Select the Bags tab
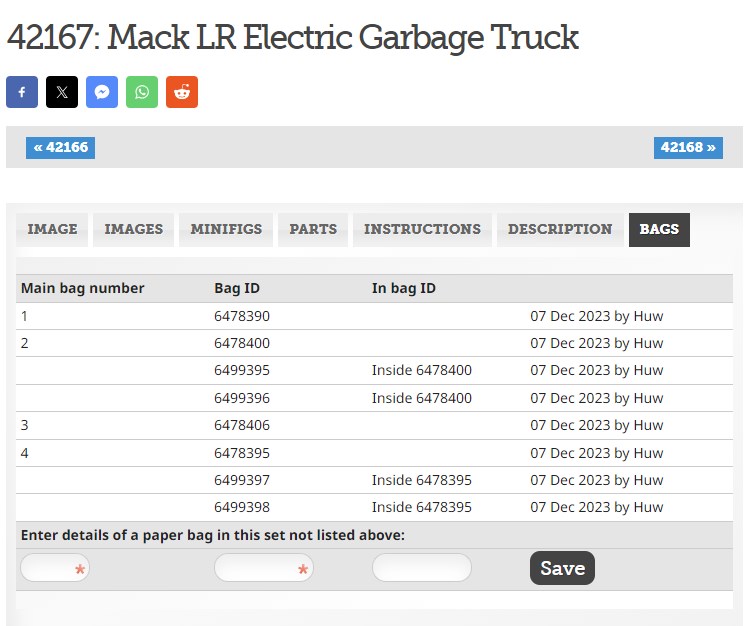Screen dimensions: 751x626 (x=659, y=229)
